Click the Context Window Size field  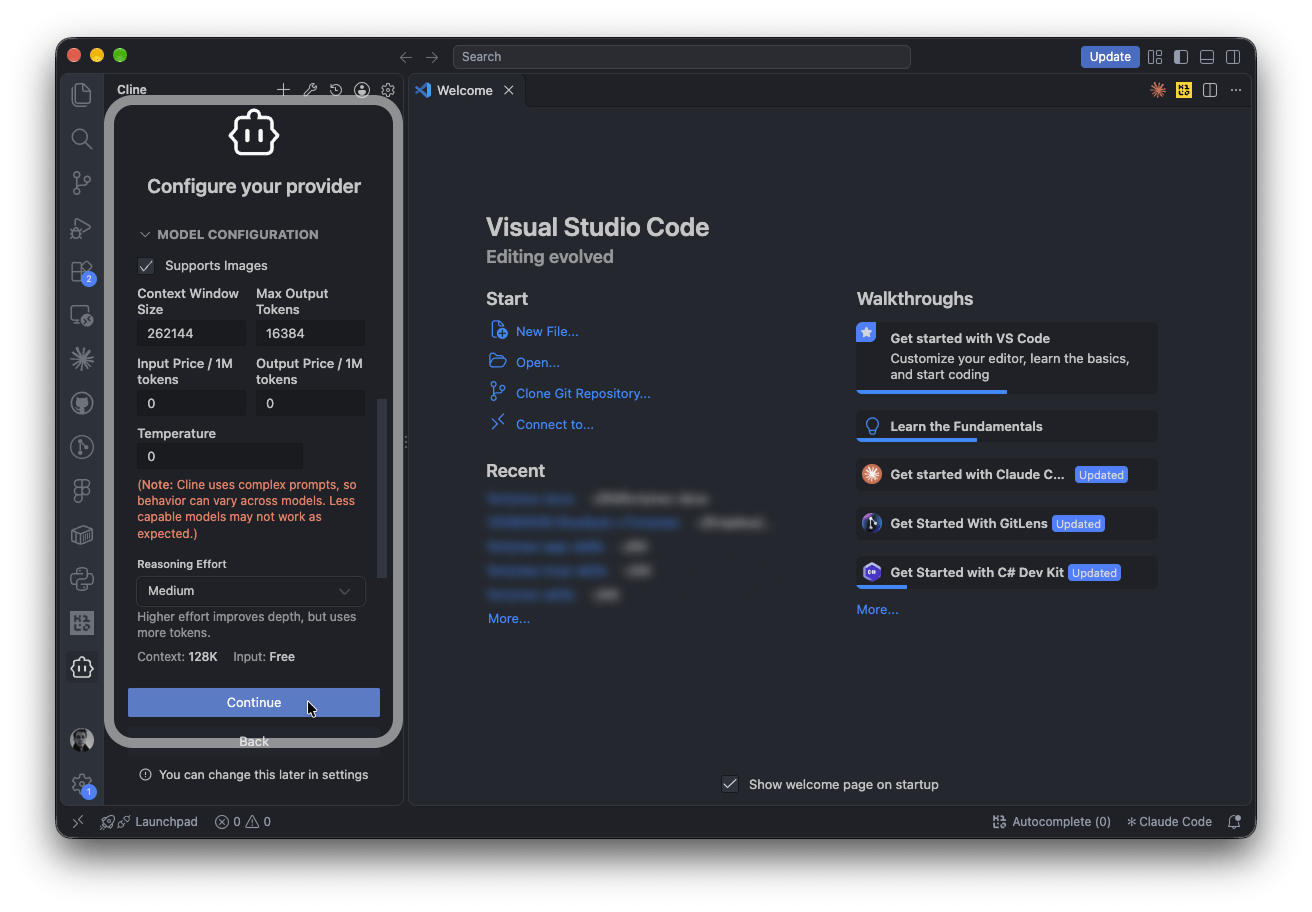click(191, 333)
